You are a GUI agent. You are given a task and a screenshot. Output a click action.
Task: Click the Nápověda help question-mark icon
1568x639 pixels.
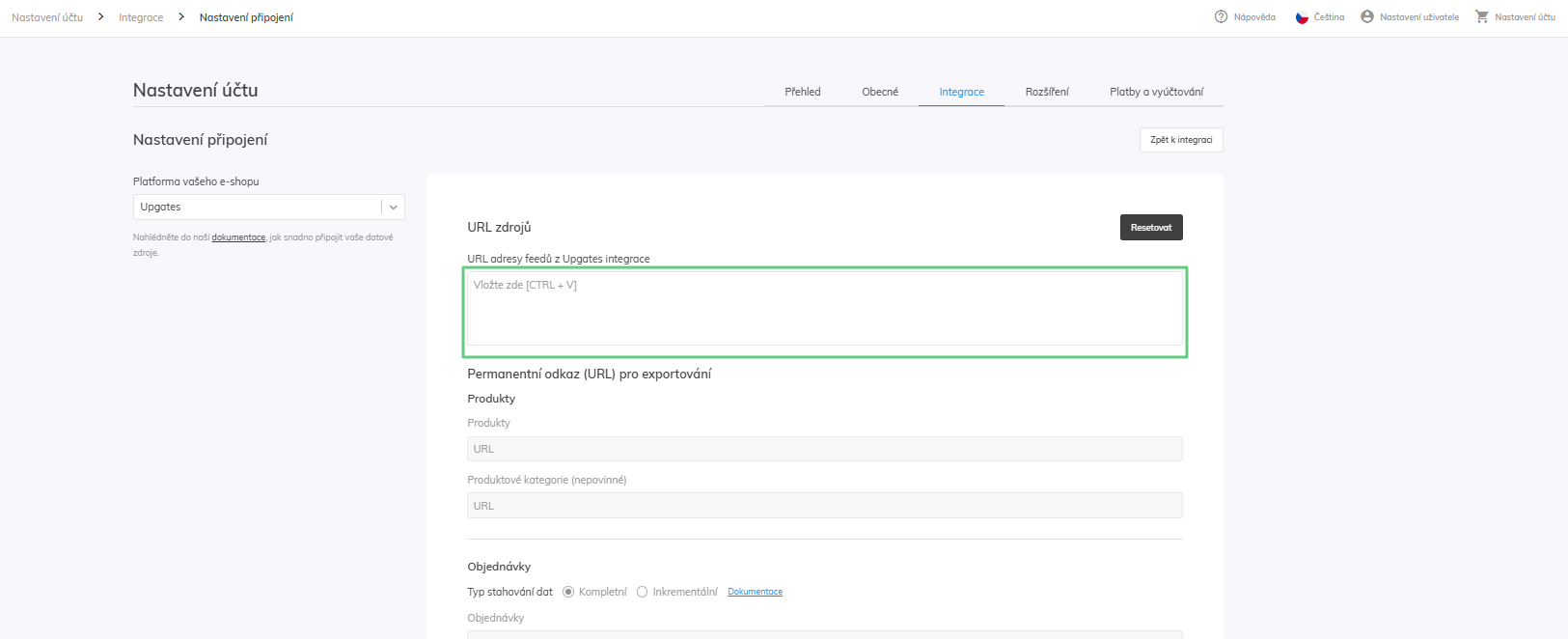point(1221,16)
